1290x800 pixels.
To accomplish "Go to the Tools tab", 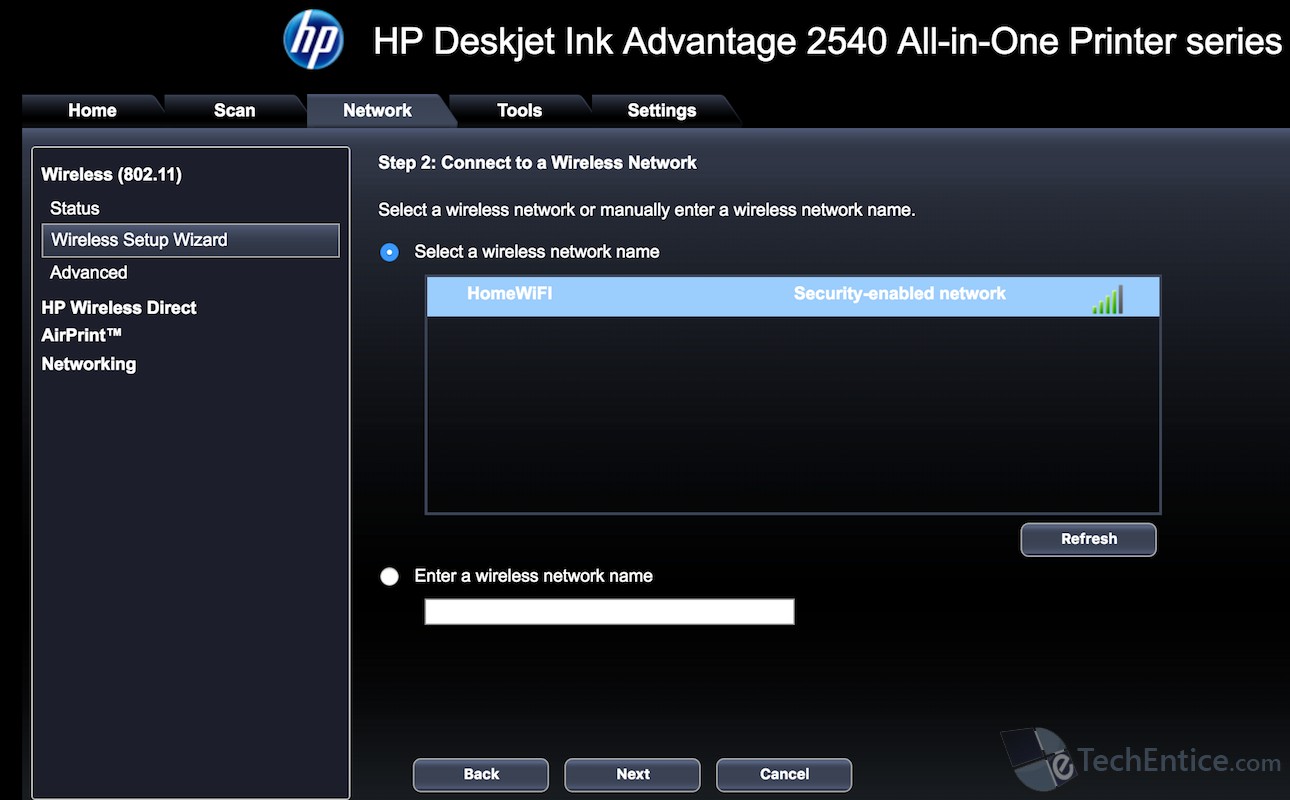I will coord(519,111).
